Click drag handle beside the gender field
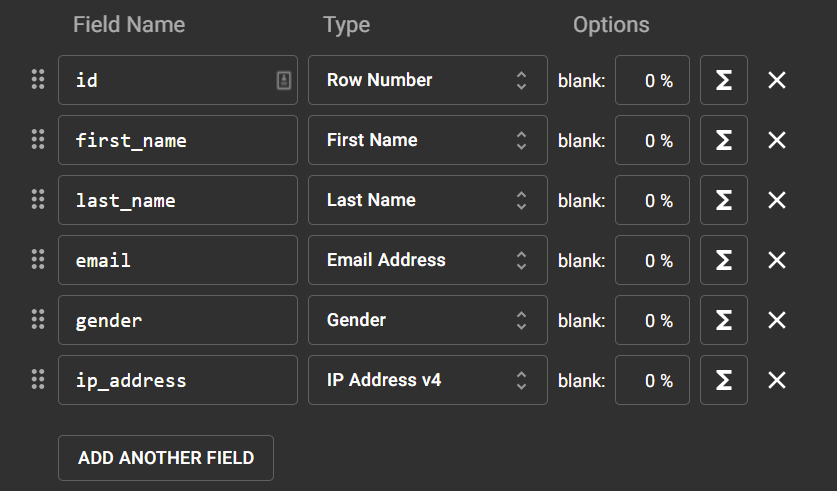Screen dimensions: 837x491 tap(38, 320)
